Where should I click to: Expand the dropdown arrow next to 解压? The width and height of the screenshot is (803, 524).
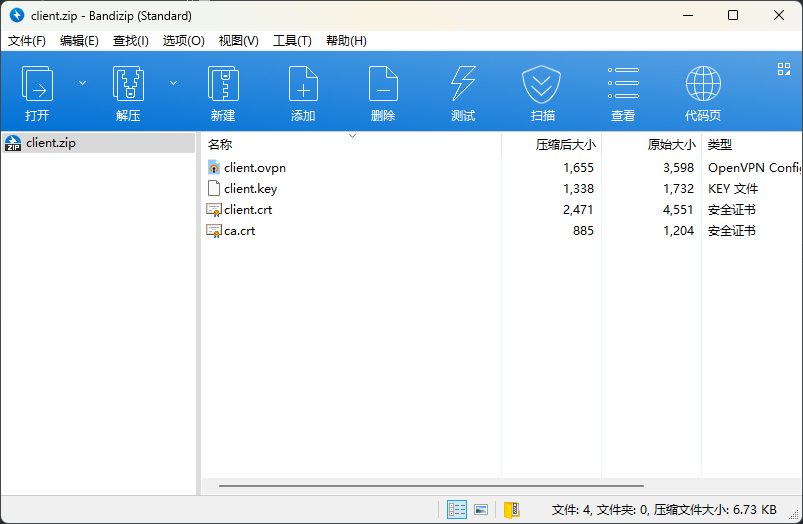coord(174,83)
